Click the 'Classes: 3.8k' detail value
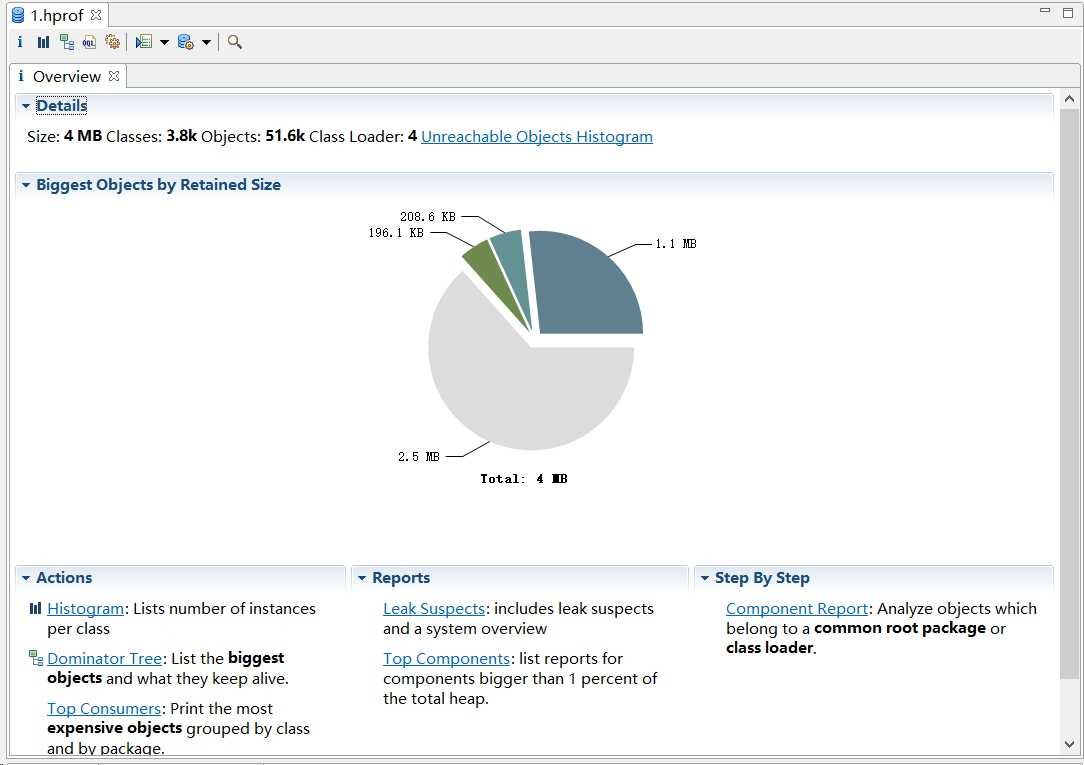The image size is (1084, 765). click(x=151, y=136)
